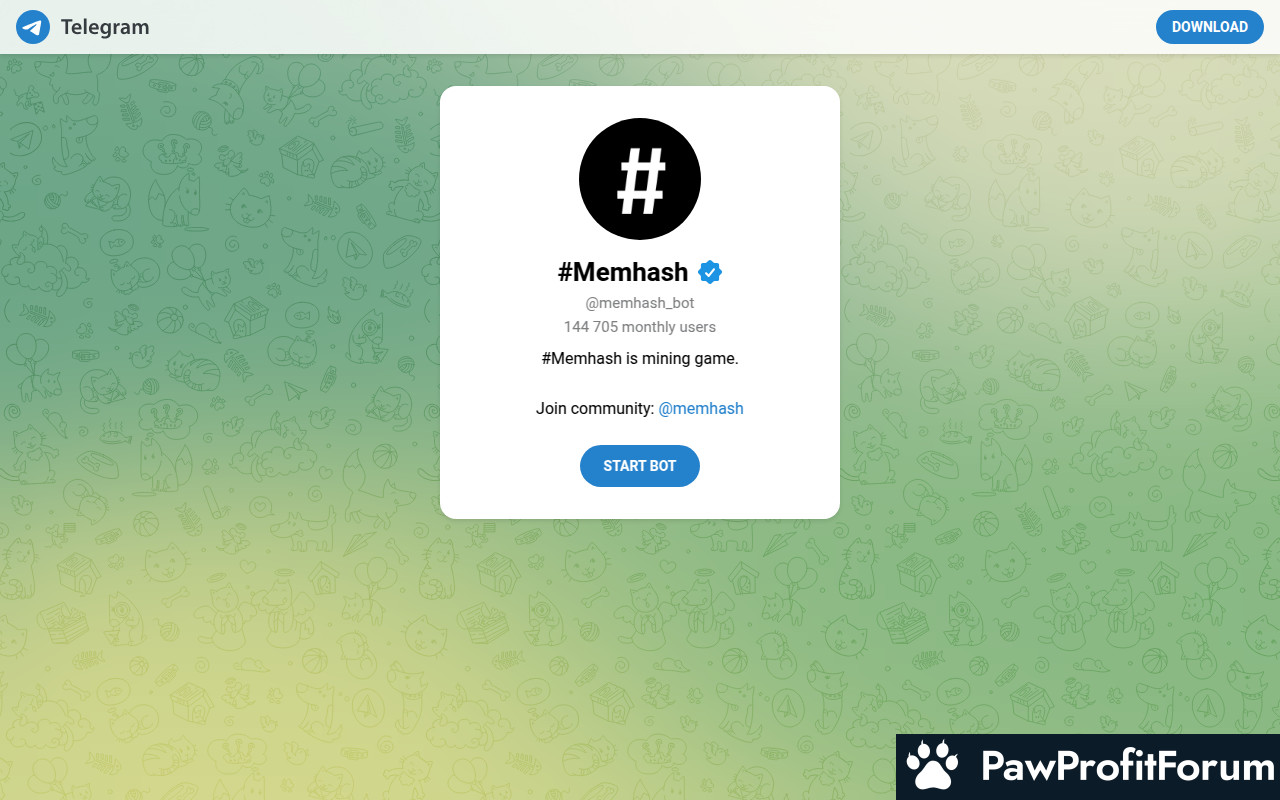1280x800 pixels.
Task: Select the @memhash_bot username text
Action: 640,303
